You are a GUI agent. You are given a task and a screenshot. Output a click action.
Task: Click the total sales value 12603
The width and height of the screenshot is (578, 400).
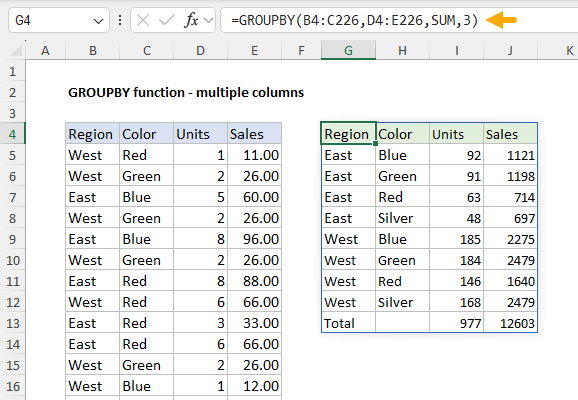click(510, 323)
